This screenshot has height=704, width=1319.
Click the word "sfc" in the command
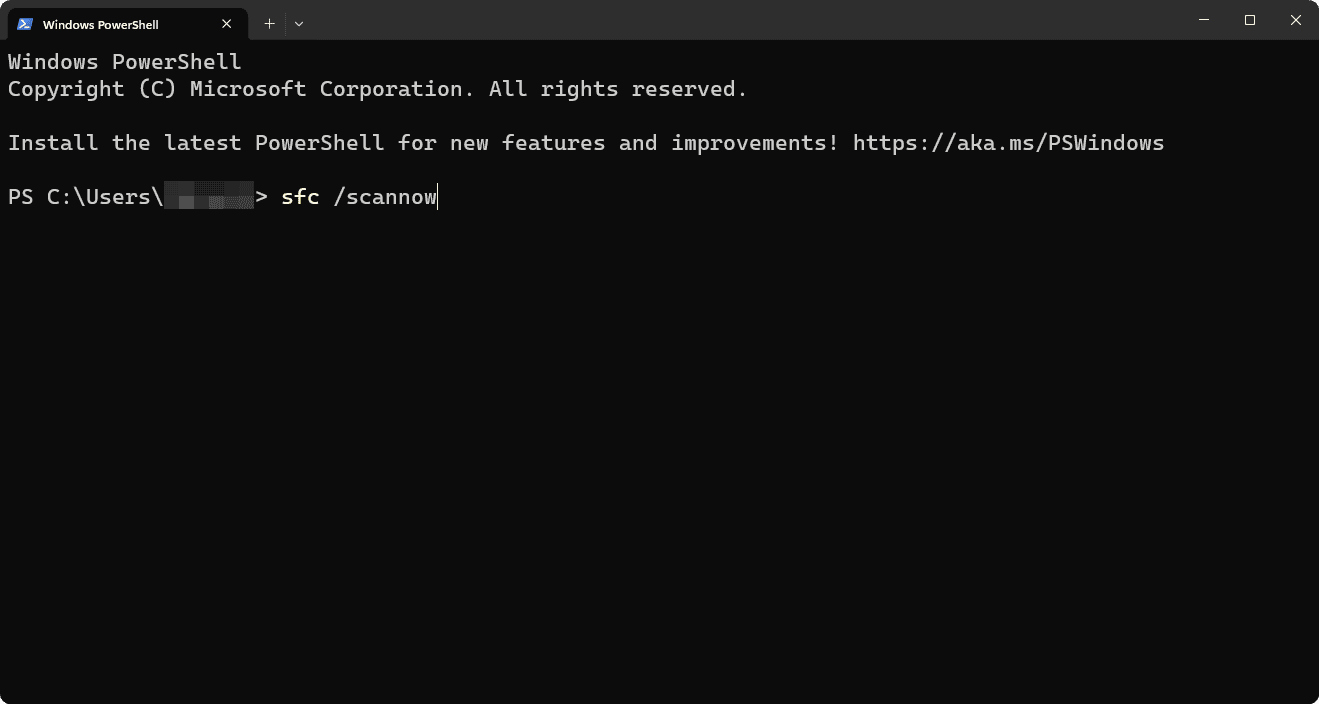pyautogui.click(x=300, y=197)
